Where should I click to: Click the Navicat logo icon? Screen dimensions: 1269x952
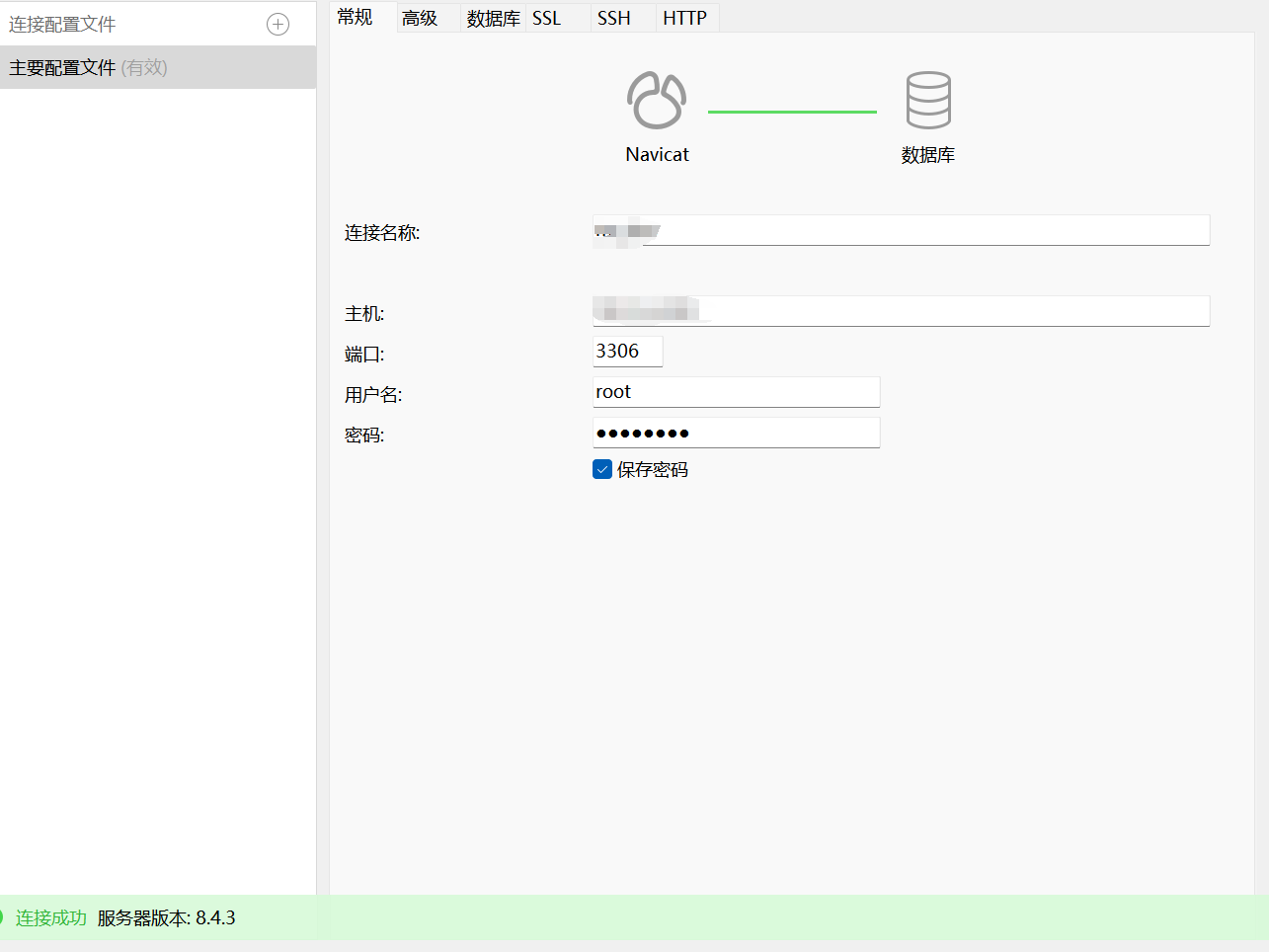pos(657,100)
